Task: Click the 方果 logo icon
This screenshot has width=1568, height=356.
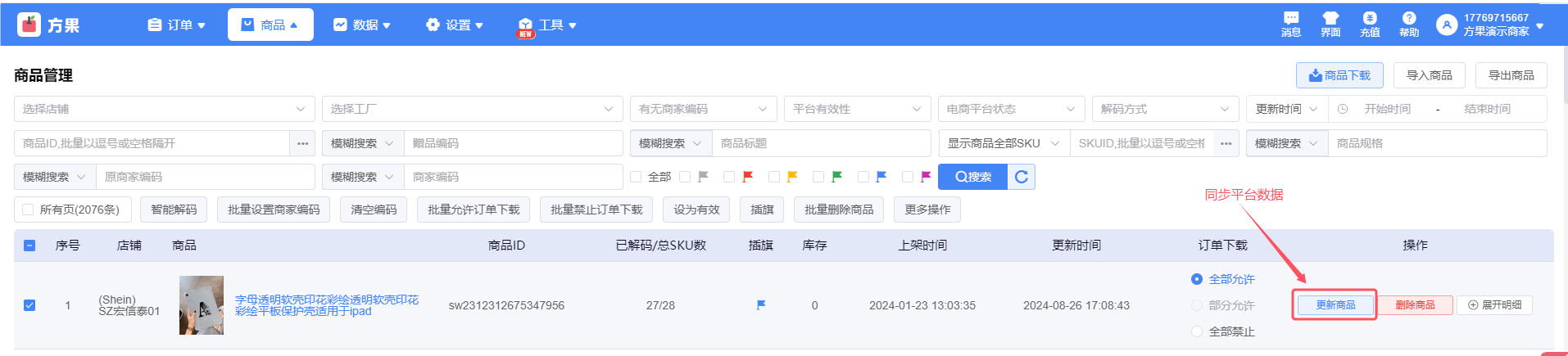Action: click(x=29, y=25)
